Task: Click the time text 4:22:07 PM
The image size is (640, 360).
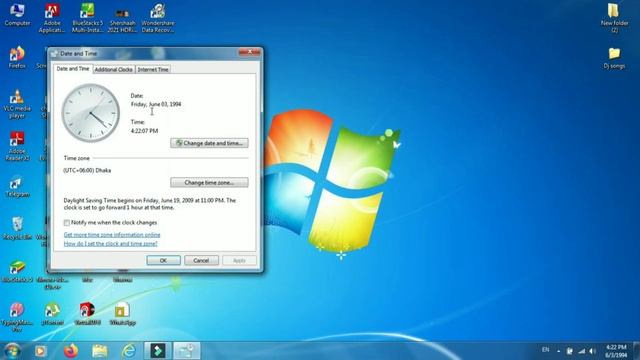Action: point(144,131)
